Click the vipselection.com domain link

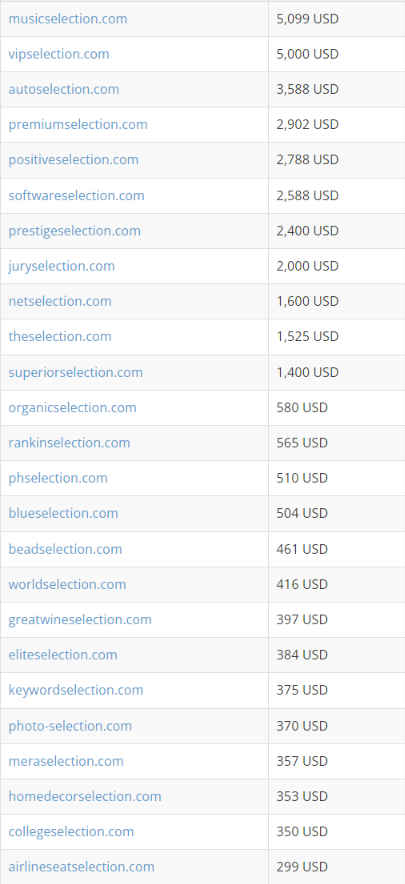(x=59, y=54)
